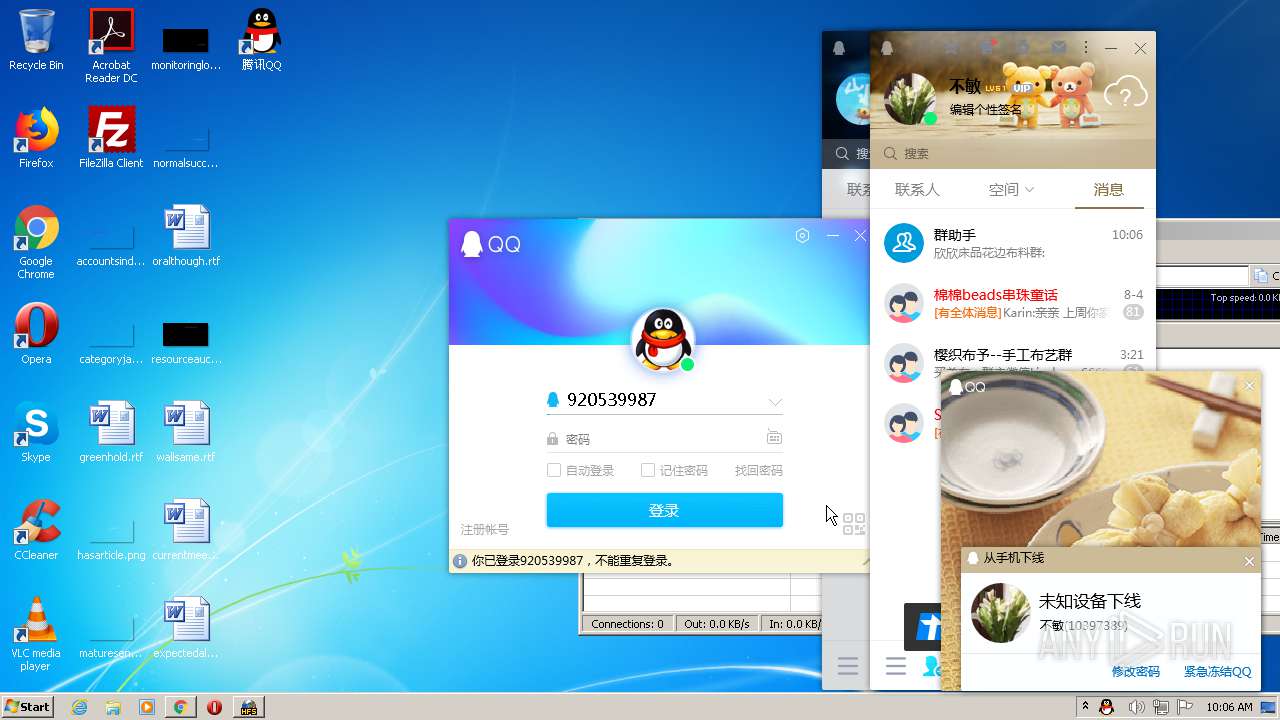Open Acrobat Reader DC desktop icon

(111, 46)
